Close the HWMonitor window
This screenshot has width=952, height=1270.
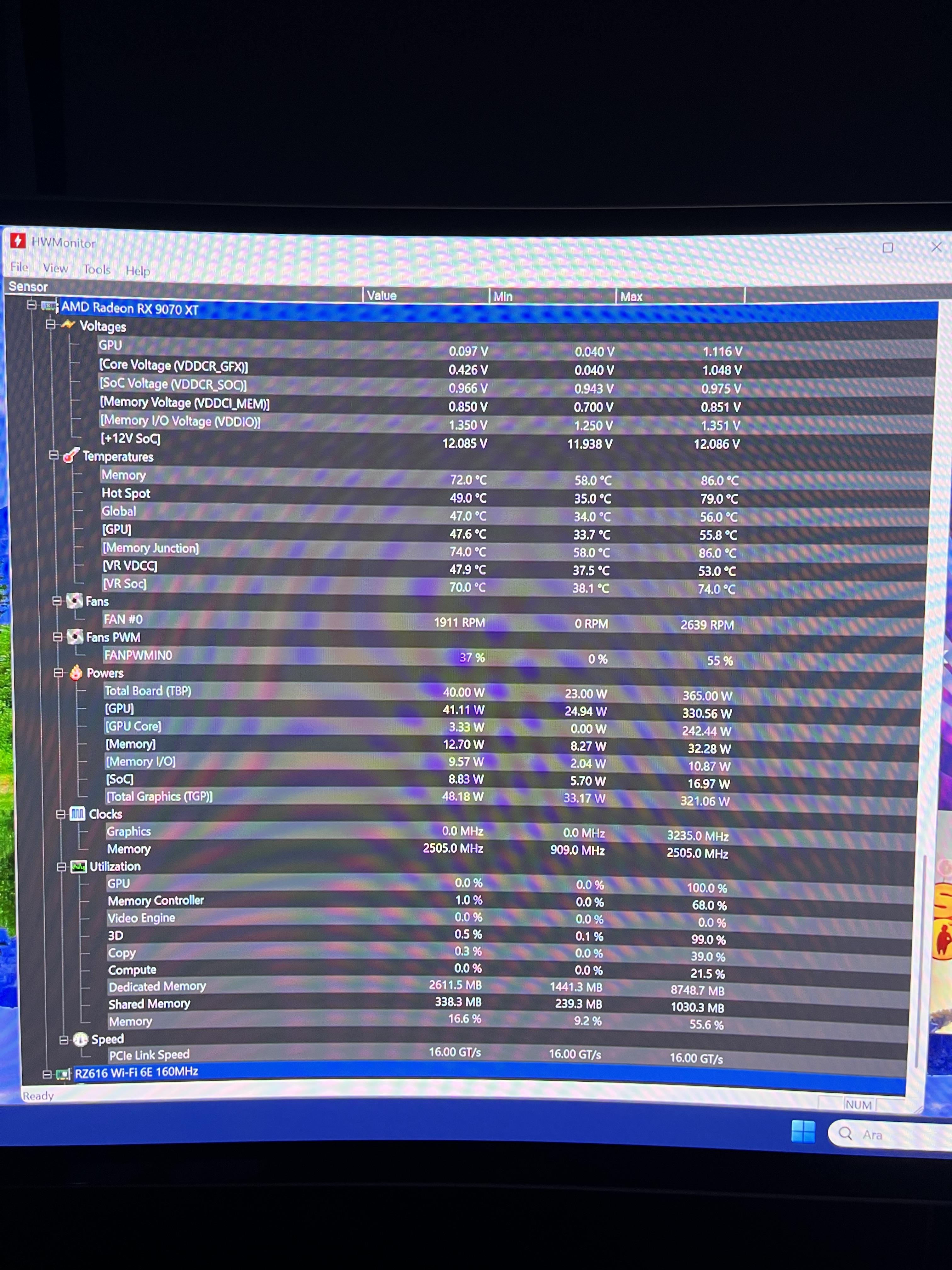[x=936, y=248]
